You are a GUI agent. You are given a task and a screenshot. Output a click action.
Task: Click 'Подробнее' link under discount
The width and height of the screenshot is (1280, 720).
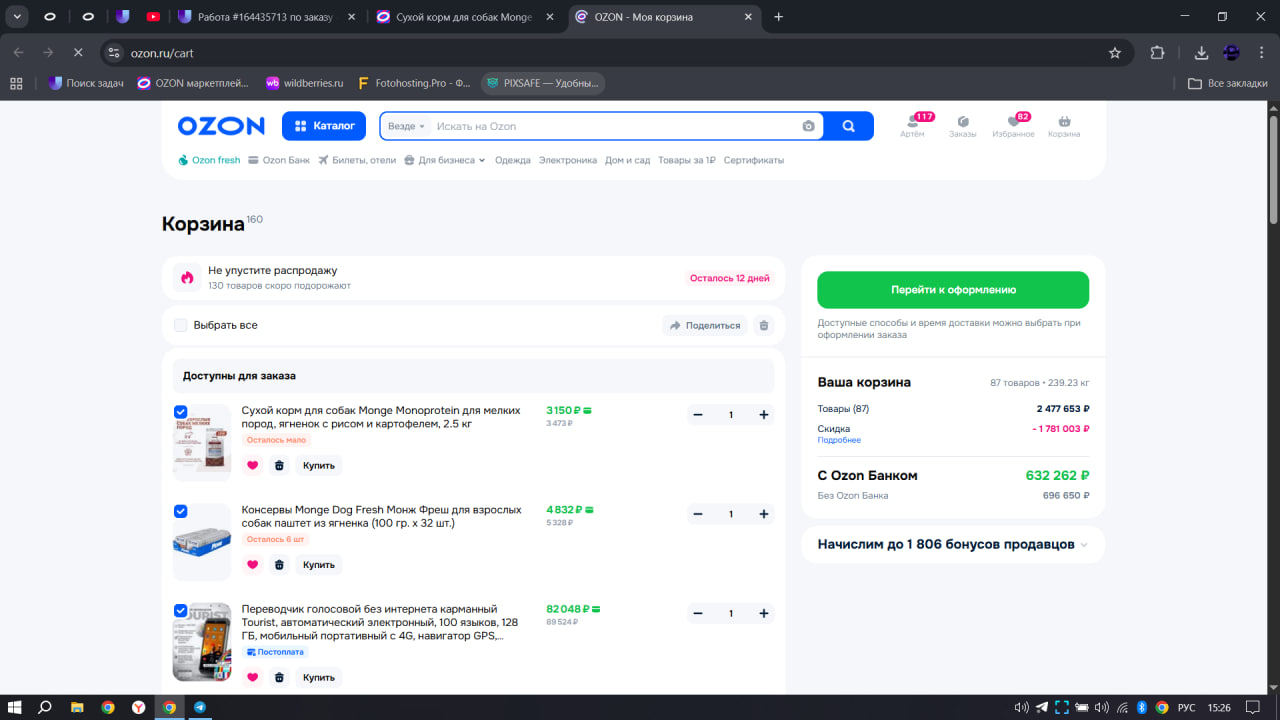coord(838,440)
